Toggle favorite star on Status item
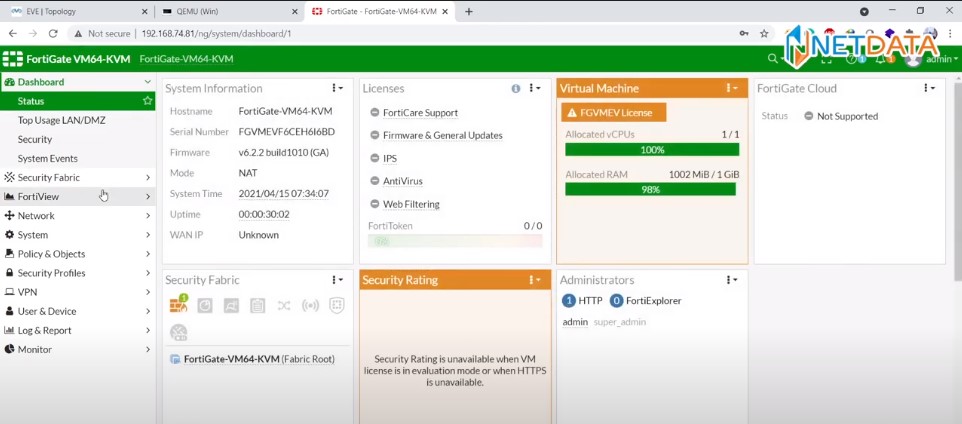The width and height of the screenshot is (962, 424). pos(147,101)
